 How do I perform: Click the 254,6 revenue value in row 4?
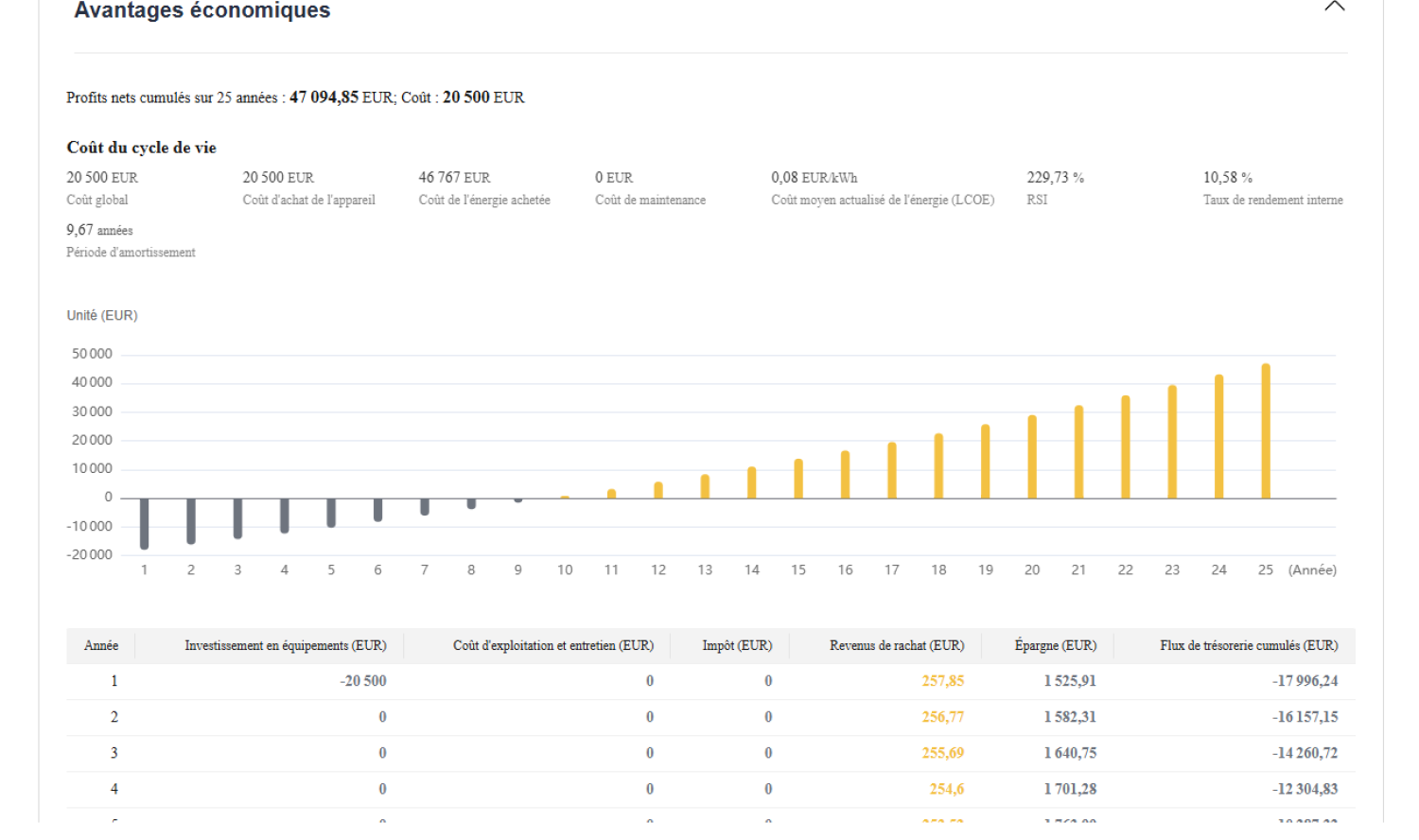(x=946, y=789)
